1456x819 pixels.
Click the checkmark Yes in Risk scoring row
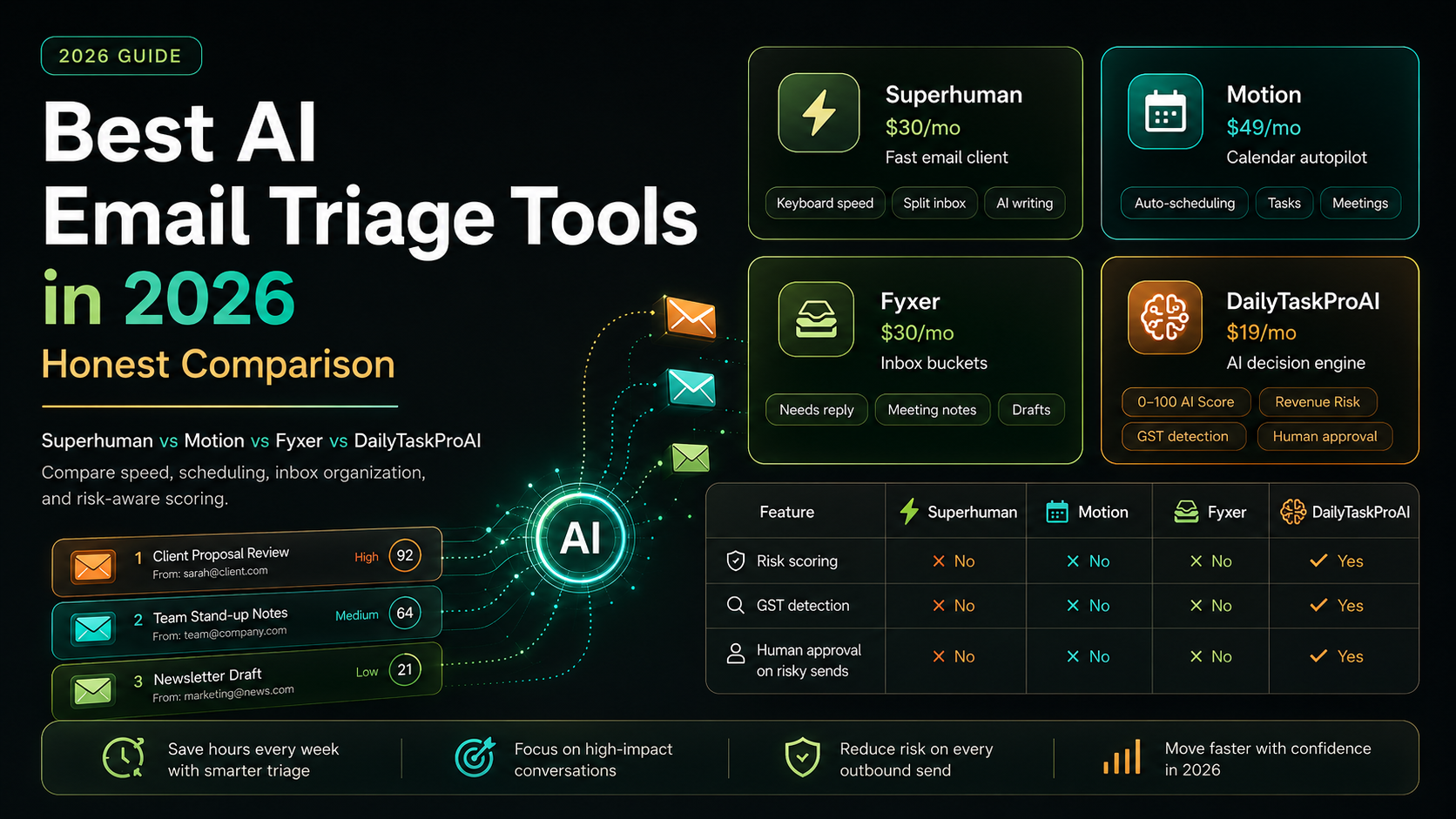point(1337,561)
